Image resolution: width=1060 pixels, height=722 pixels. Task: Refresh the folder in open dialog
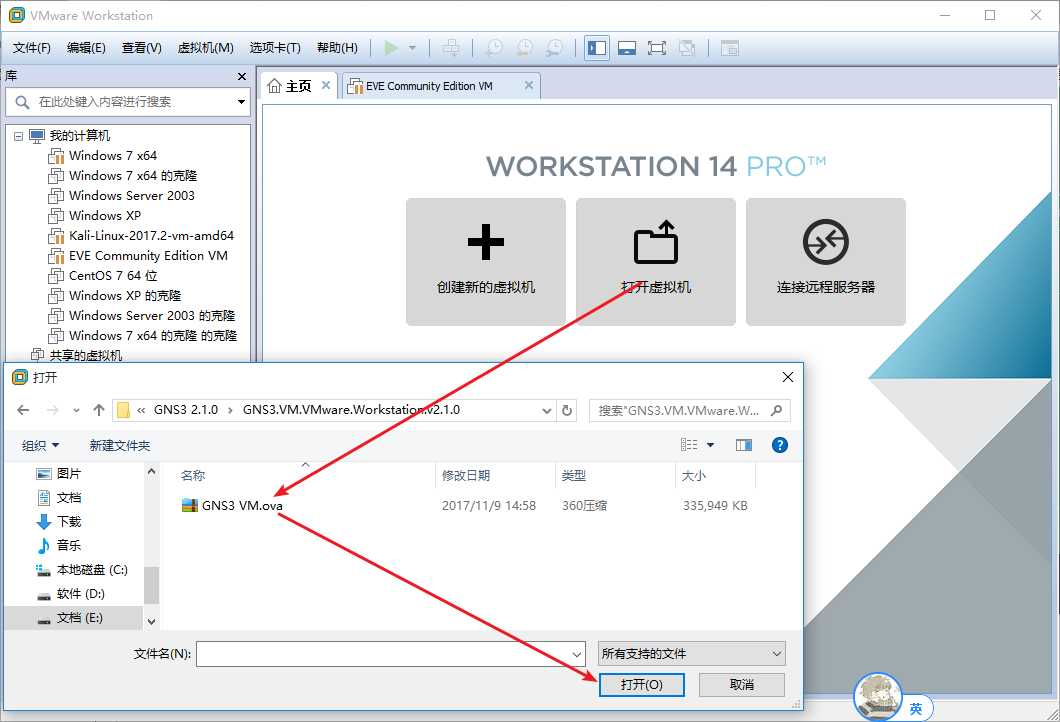tap(567, 410)
